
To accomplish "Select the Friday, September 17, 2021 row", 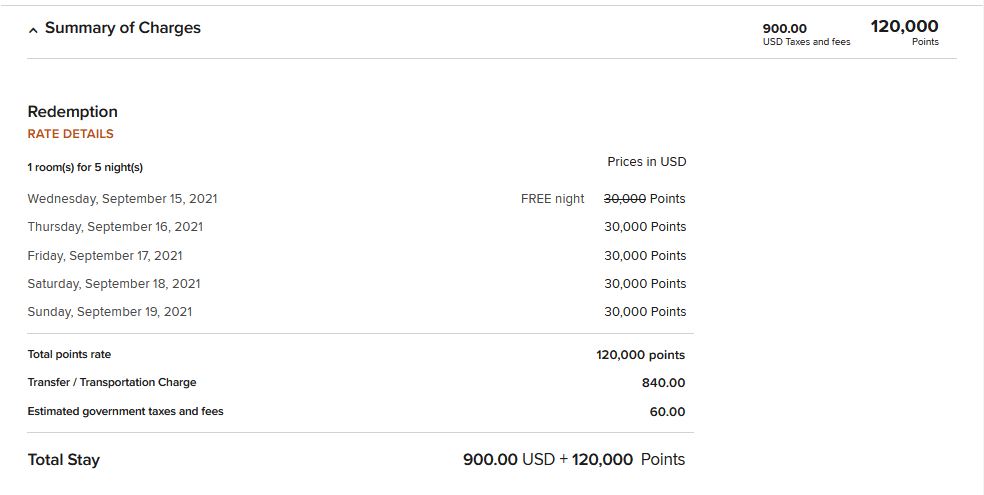I will coord(356,256).
